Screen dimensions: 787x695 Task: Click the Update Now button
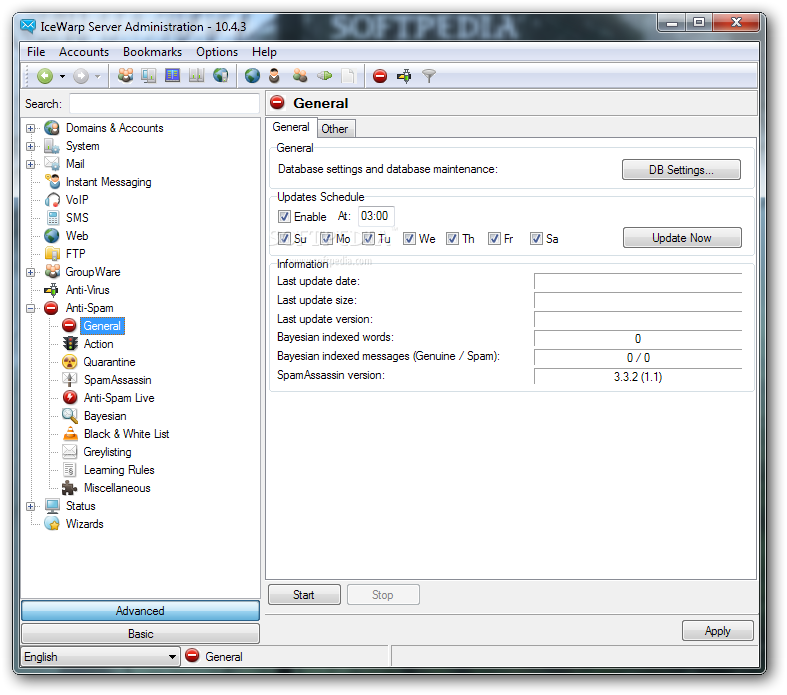[x=682, y=238]
